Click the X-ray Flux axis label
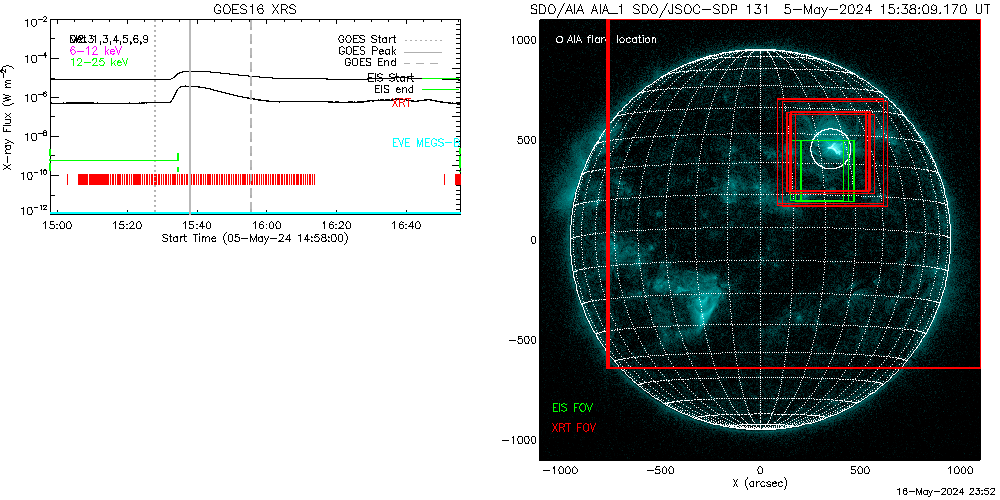 tap(7, 117)
